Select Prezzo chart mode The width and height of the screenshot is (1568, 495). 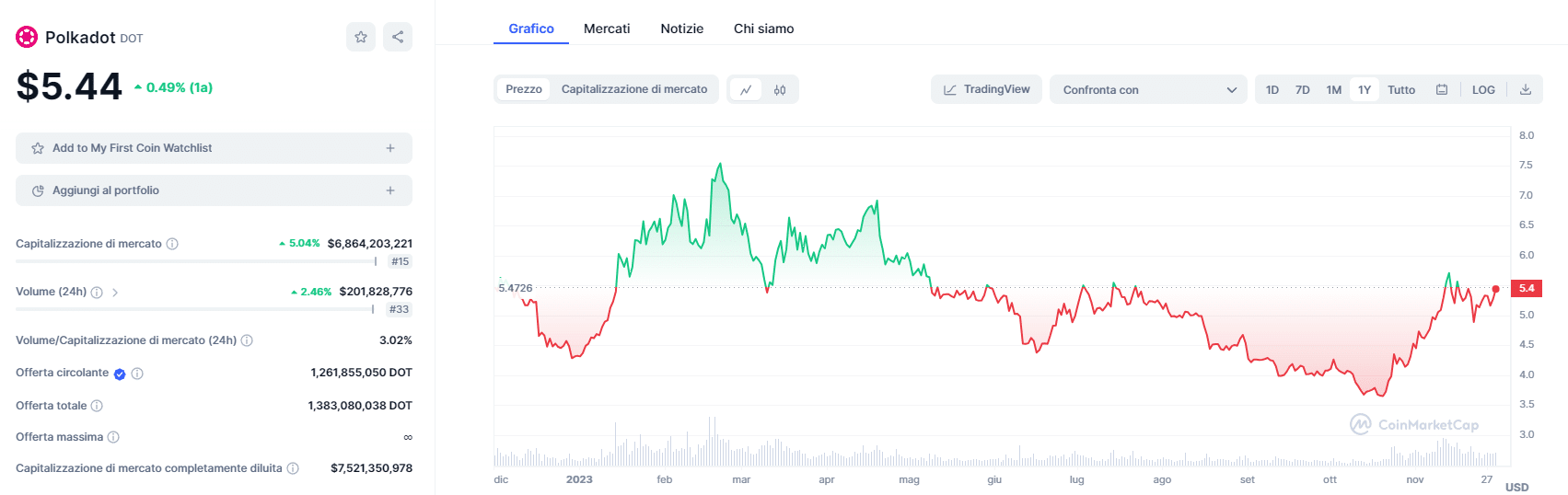524,89
